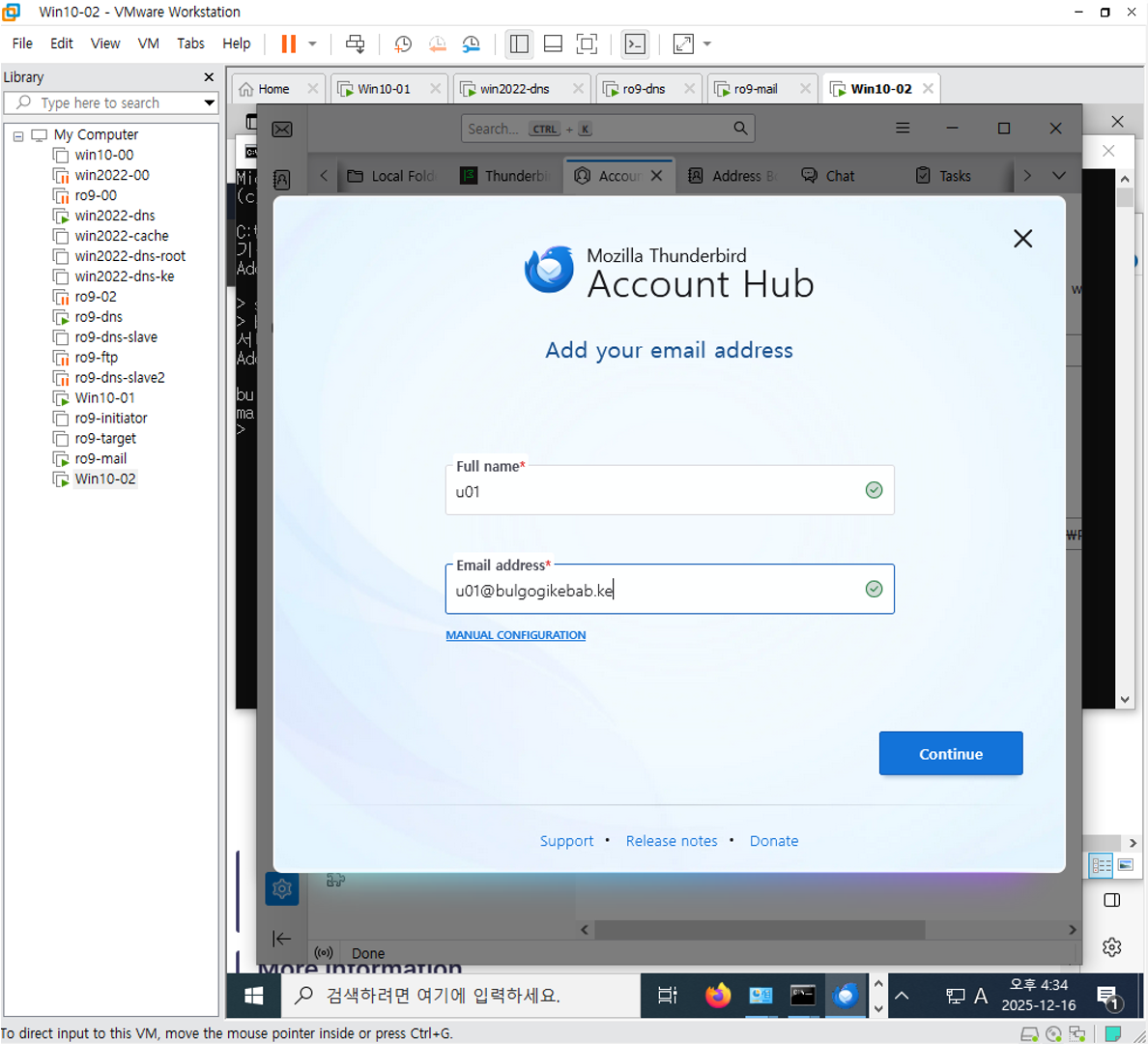1148x1044 pixels.
Task: Open the Manual Configuration link
Action: pyautogui.click(x=515, y=635)
